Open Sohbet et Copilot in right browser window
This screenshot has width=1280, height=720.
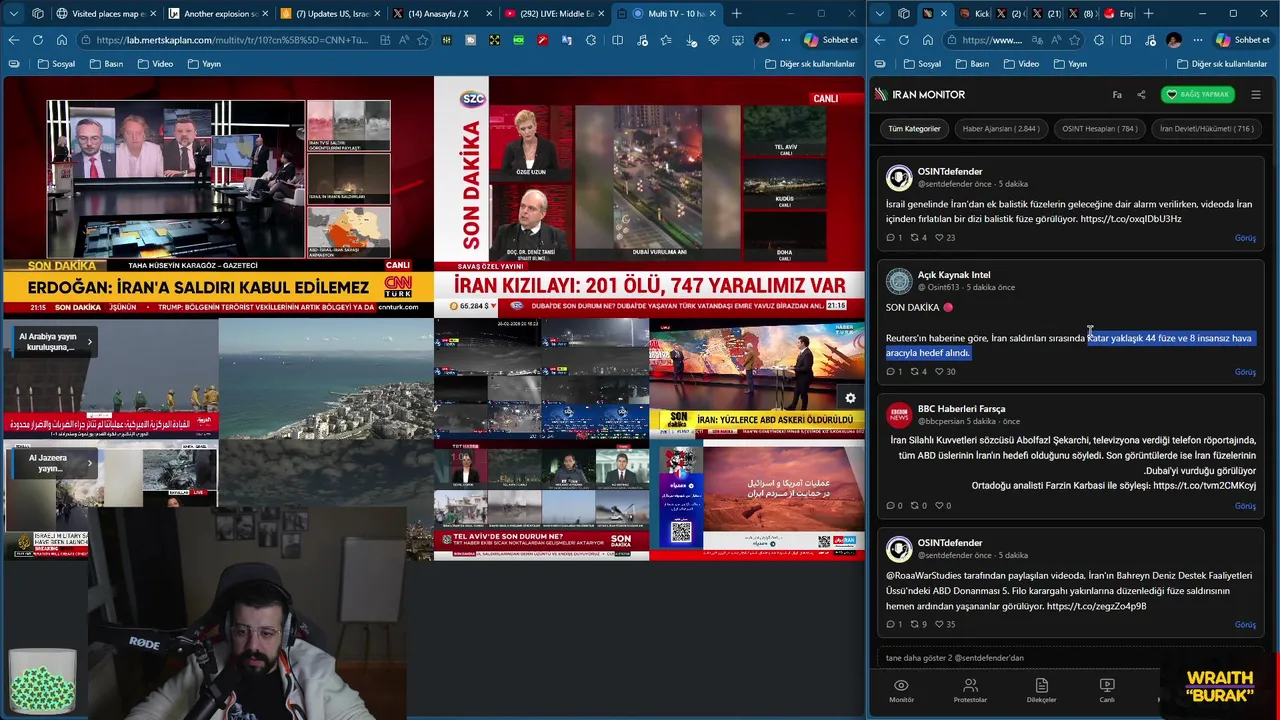1243,40
